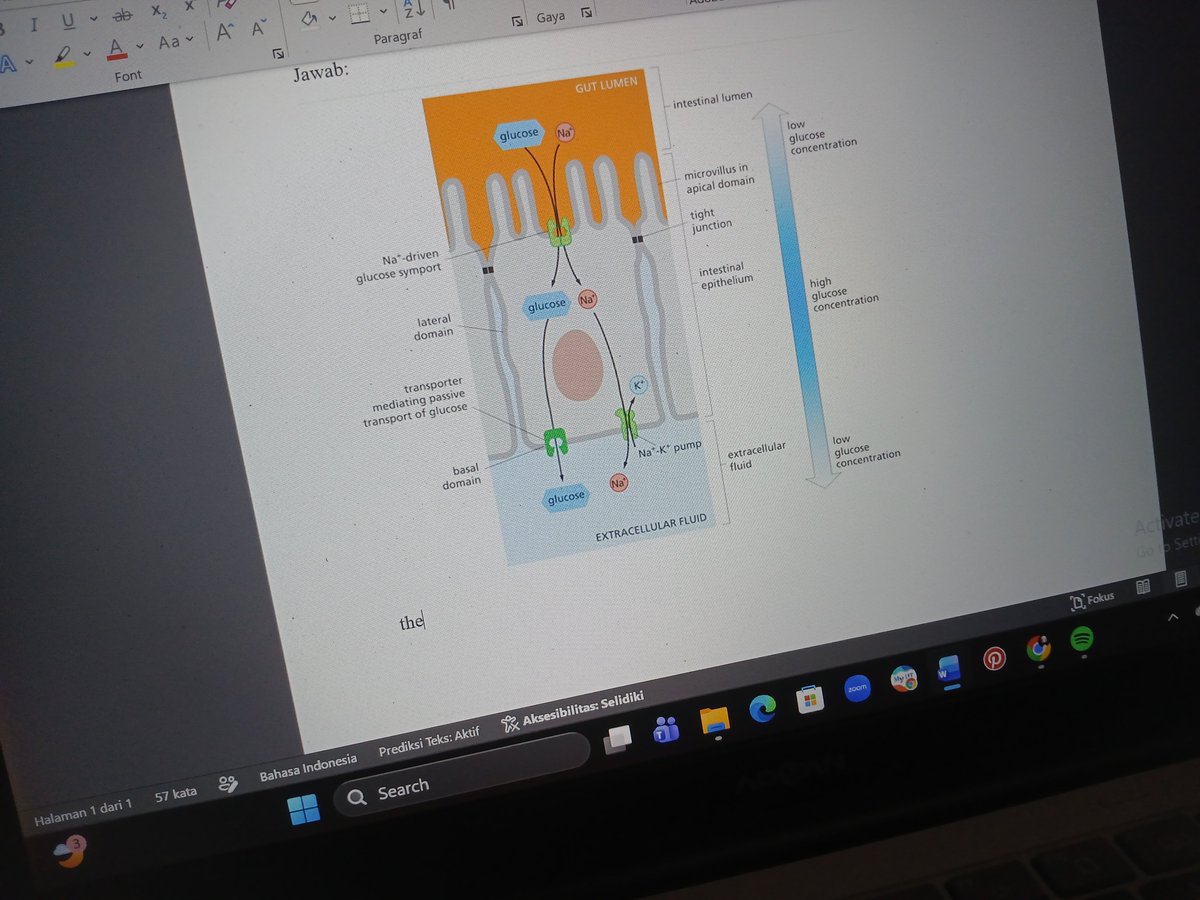Open Pinterest from taskbar
The image size is (1200, 900).
[994, 658]
